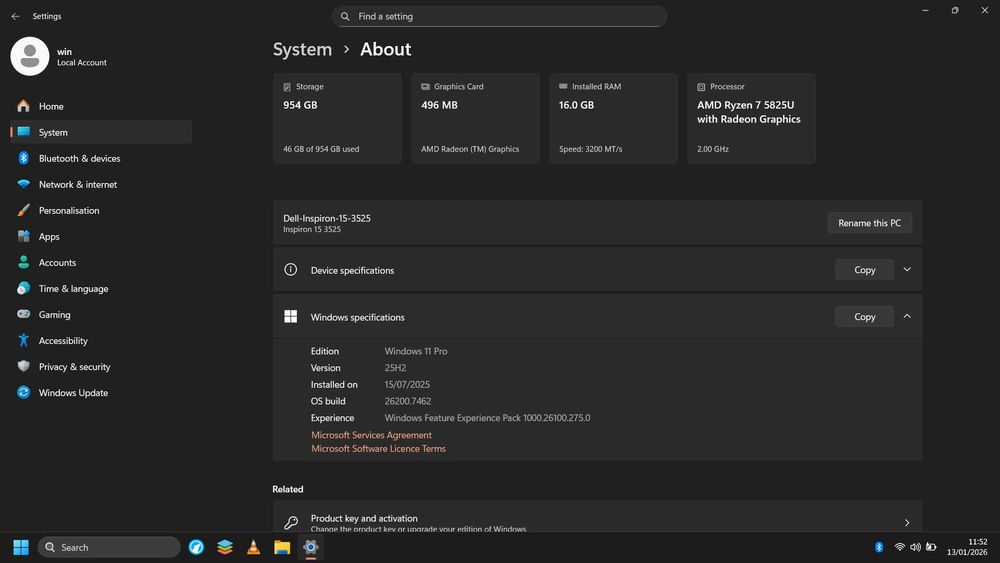The width and height of the screenshot is (1000, 563).
Task: Click the Find a setting search box
Action: 500,16
